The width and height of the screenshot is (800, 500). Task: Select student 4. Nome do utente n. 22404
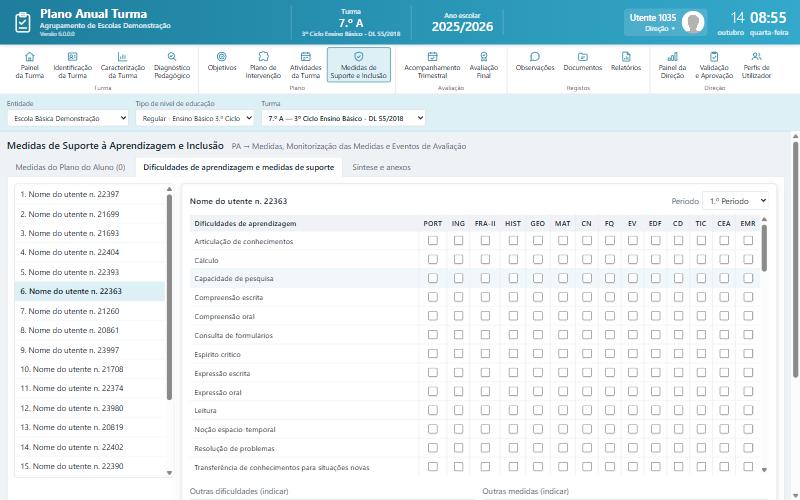(x=89, y=253)
